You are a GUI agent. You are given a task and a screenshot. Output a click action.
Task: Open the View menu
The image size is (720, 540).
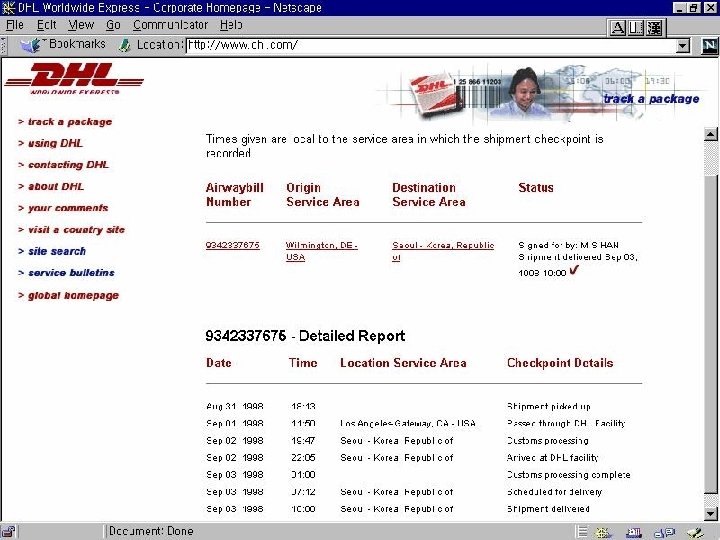81,25
